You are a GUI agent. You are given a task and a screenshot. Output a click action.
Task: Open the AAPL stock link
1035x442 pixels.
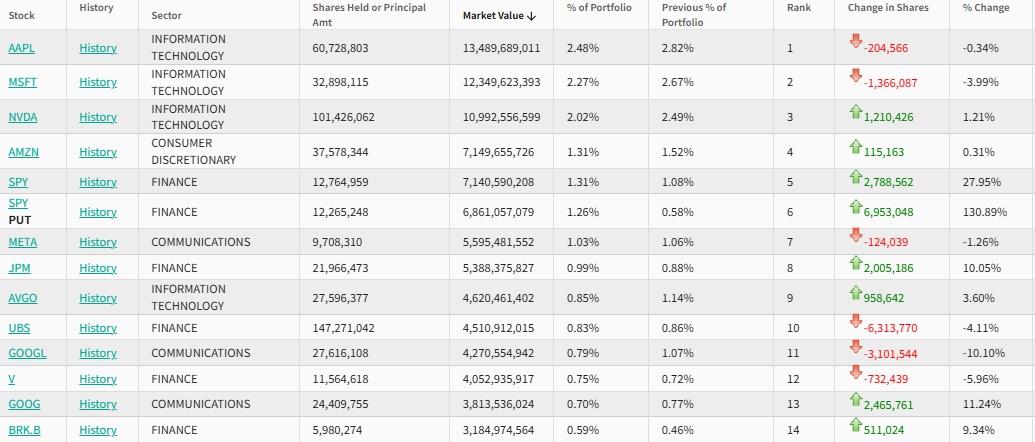point(21,48)
